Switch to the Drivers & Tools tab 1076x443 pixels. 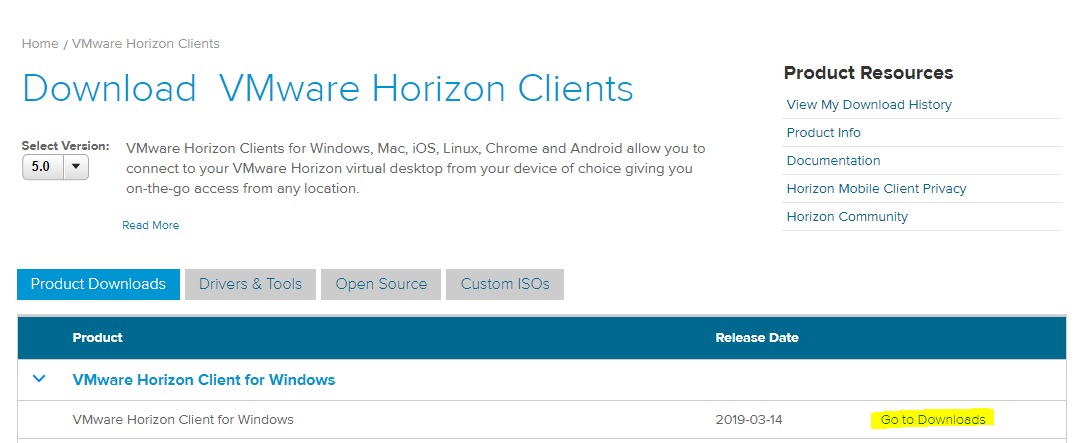(x=250, y=284)
